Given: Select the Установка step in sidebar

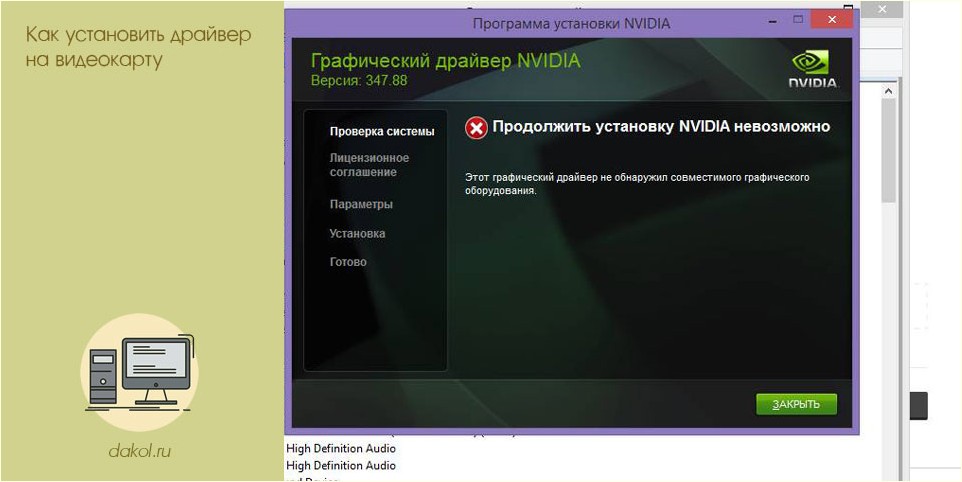Looking at the screenshot, I should [x=357, y=233].
